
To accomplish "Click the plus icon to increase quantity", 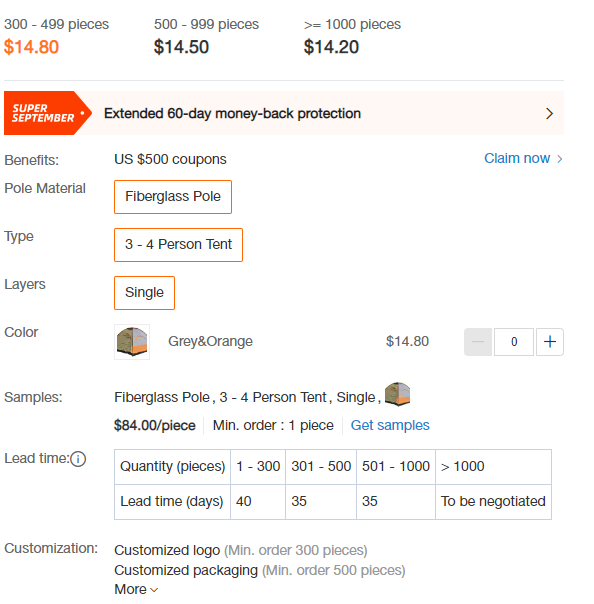I will point(550,342).
